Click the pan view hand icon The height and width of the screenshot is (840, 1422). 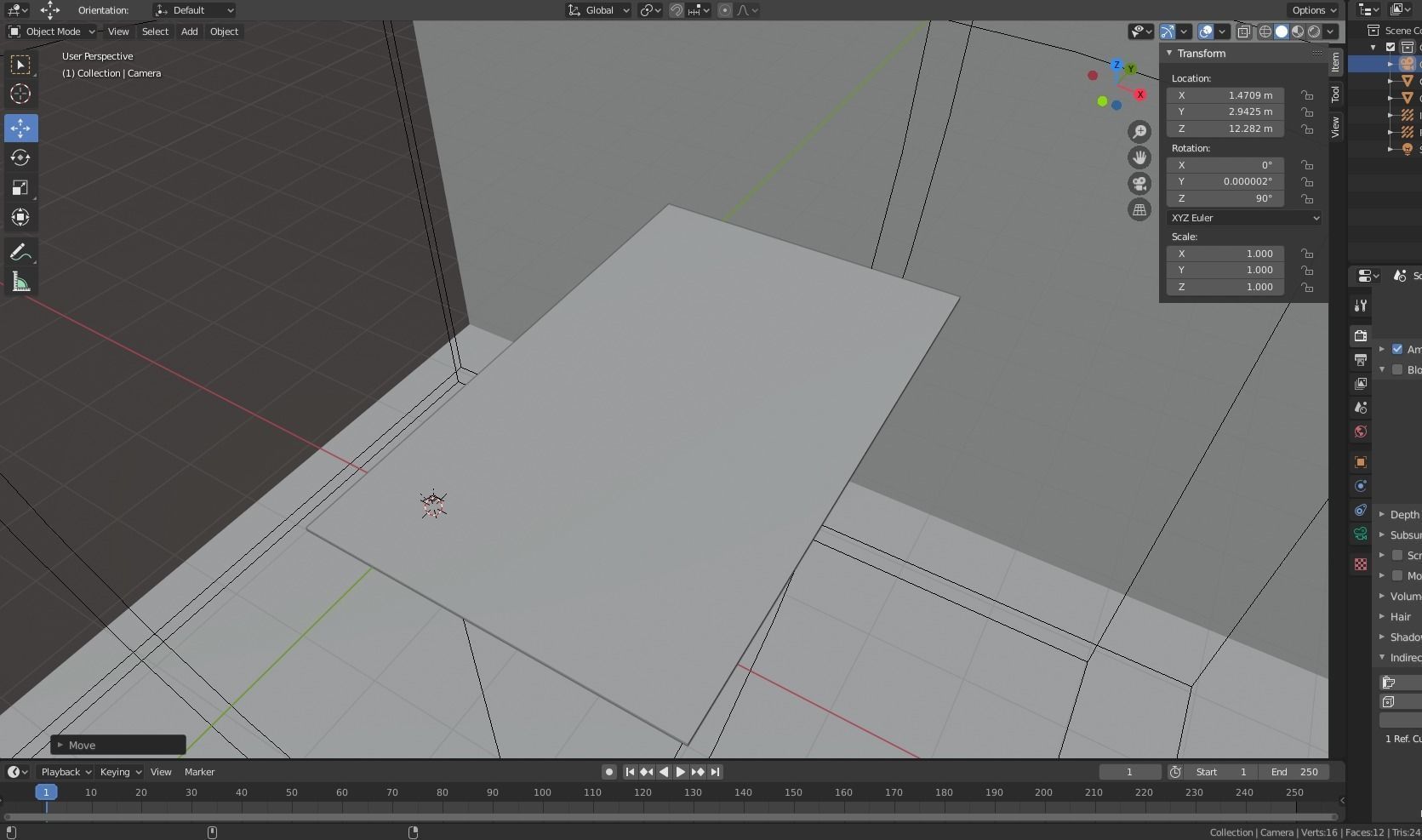(x=1139, y=157)
